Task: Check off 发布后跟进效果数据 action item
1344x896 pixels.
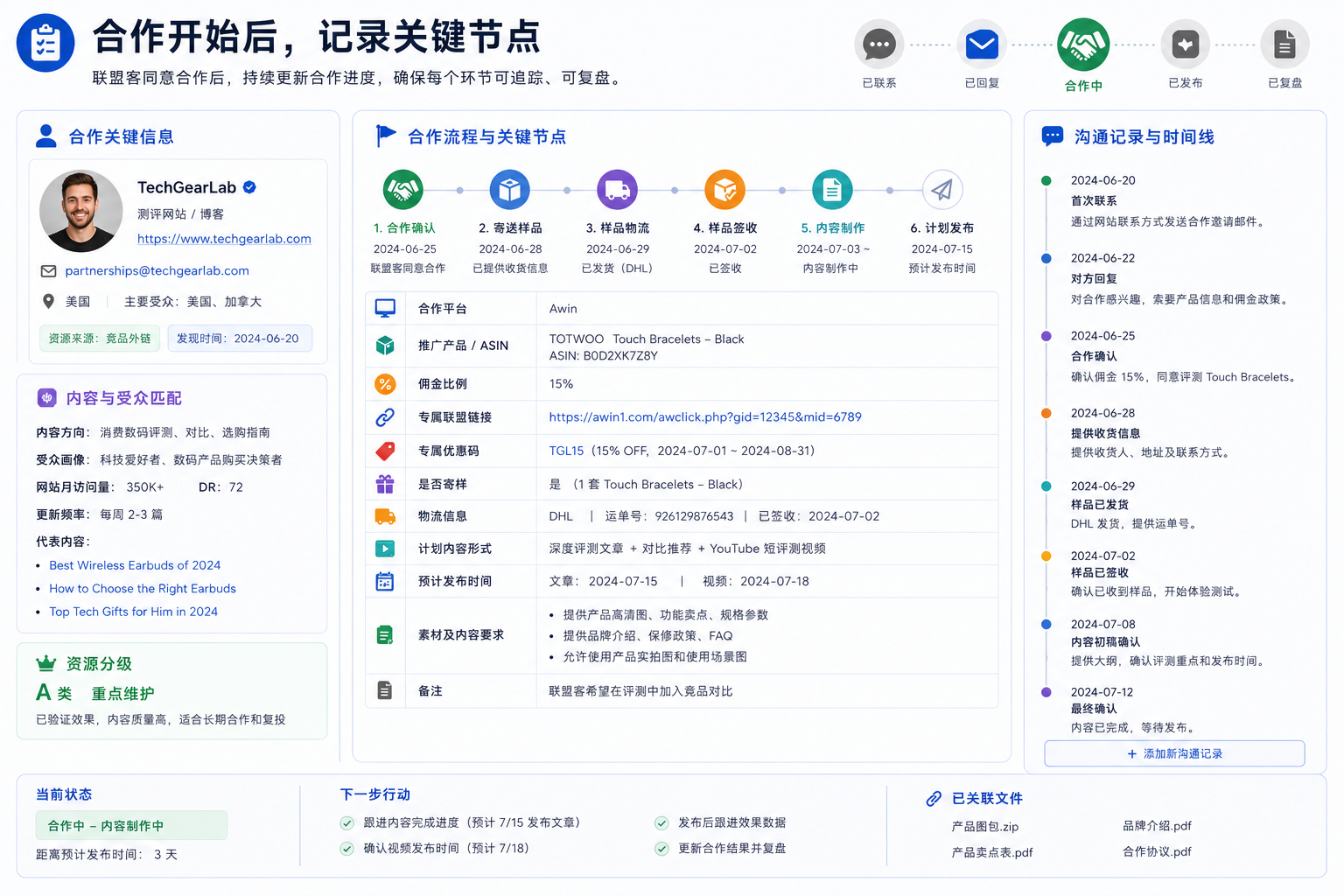Action: point(661,822)
